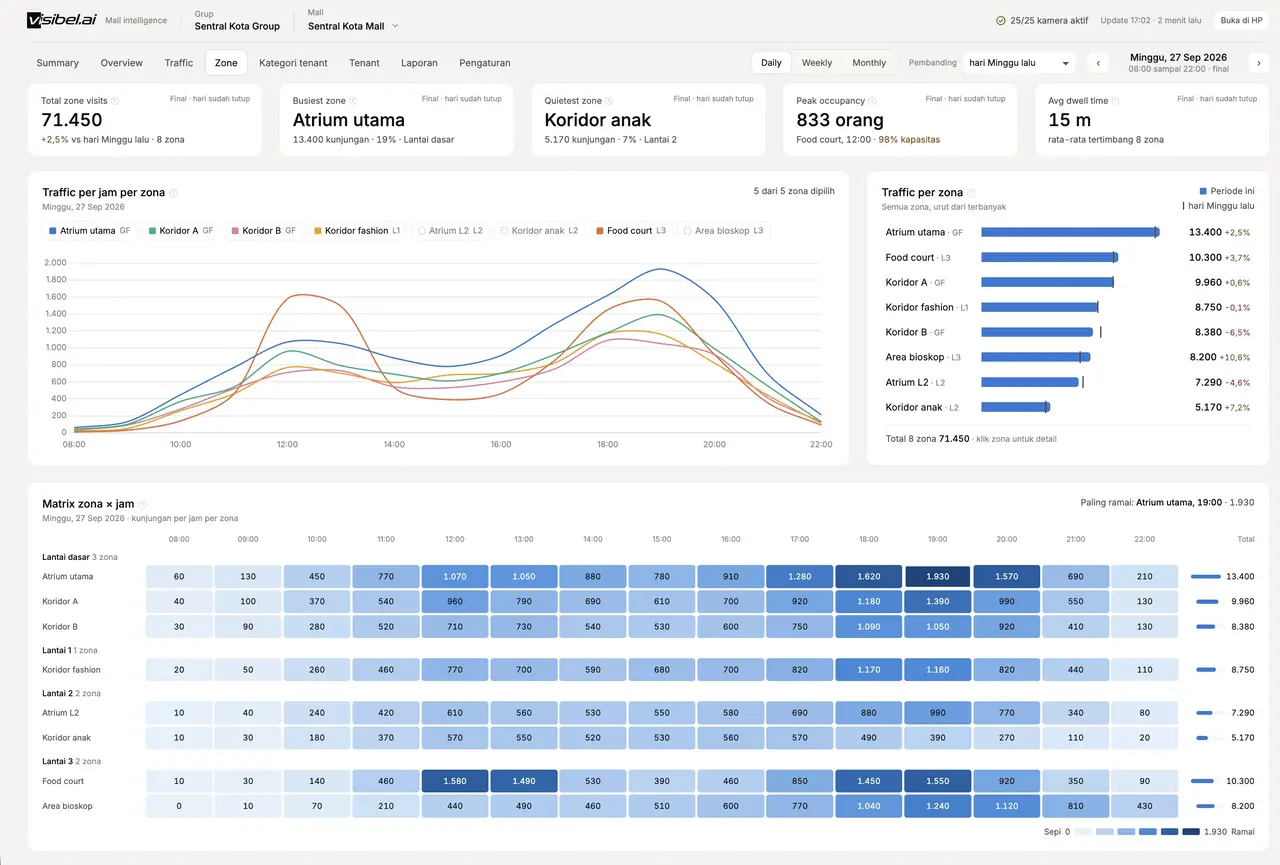Enable Koridor anak series in chart legend
Screen dimensions: 1280x865
[x=539, y=231]
